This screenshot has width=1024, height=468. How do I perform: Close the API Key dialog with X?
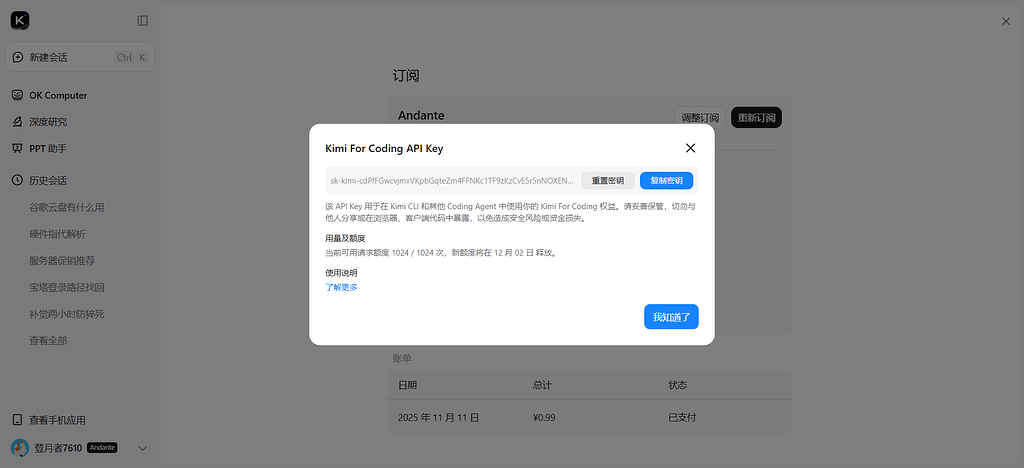click(x=690, y=148)
